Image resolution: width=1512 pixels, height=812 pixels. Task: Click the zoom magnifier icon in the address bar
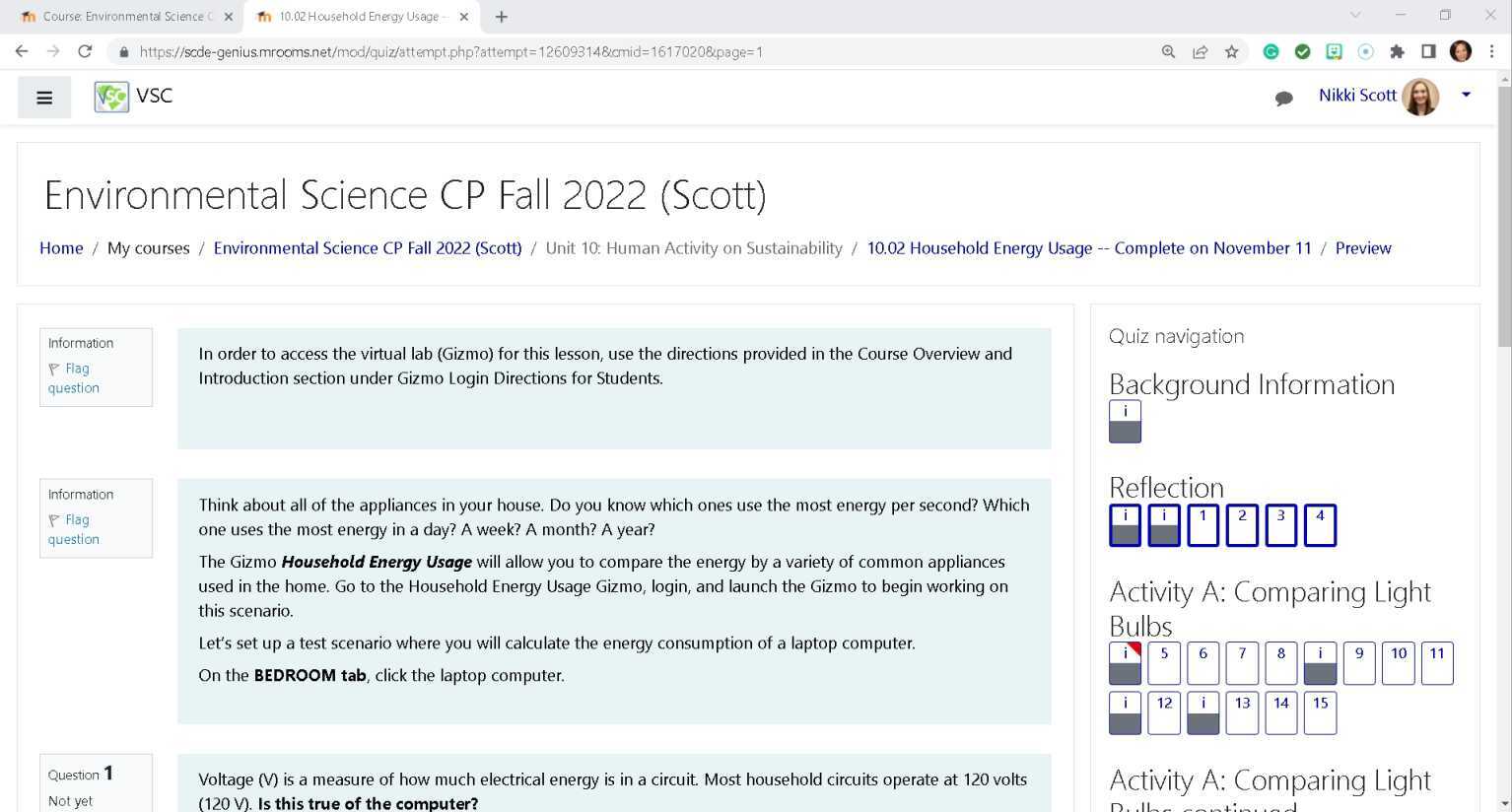(x=1168, y=51)
